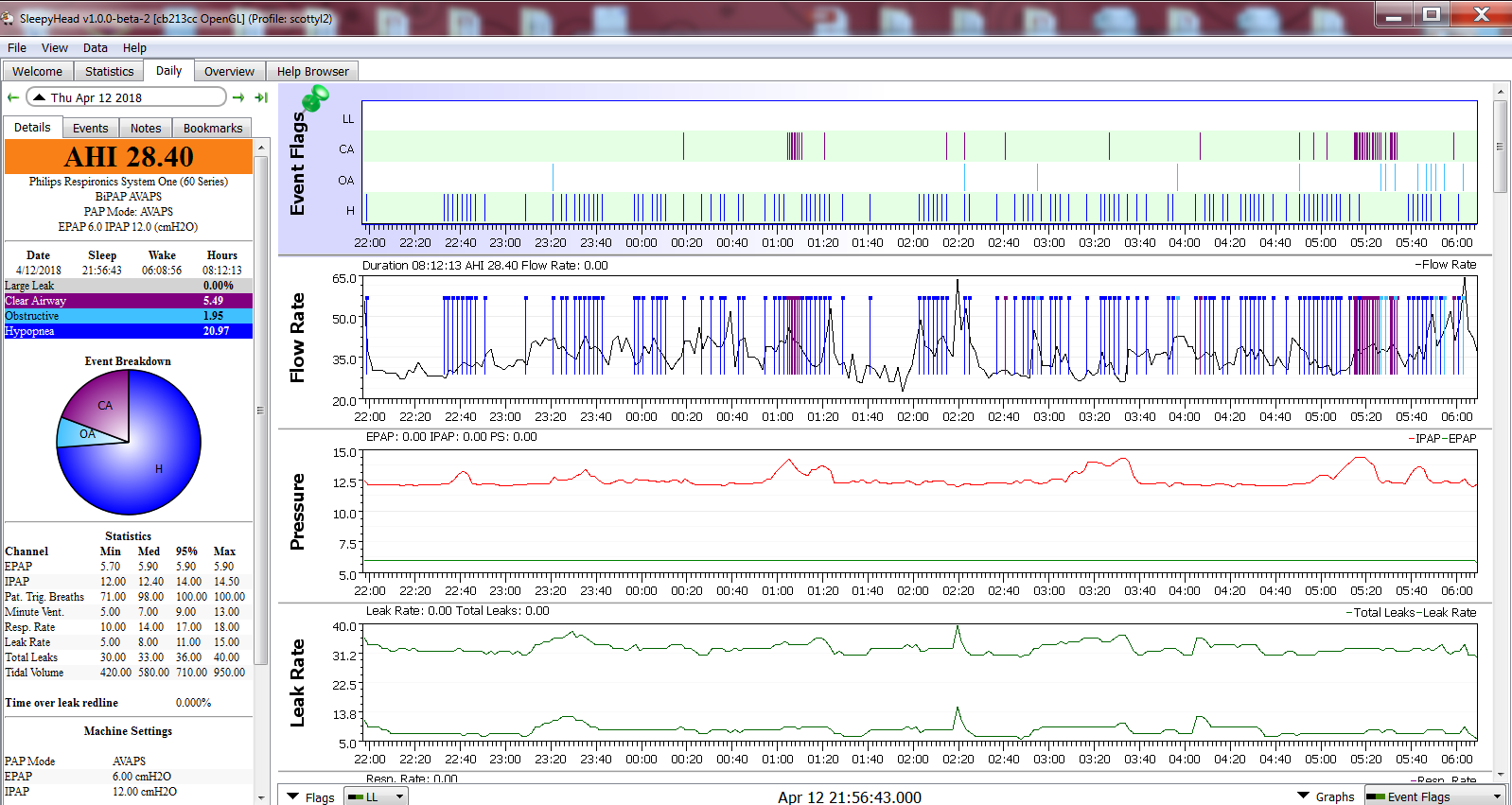Click scroll-up arrow of graph area
This screenshot has width=1512, height=805.
coord(1500,92)
